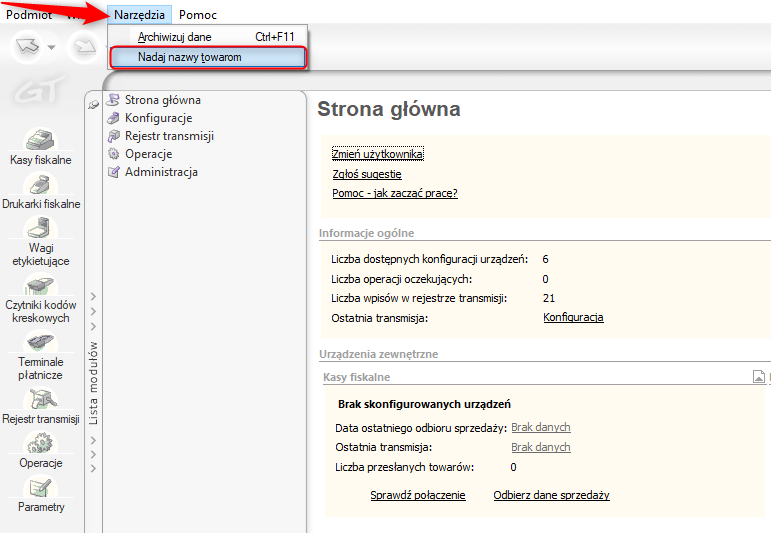Open the Kasy fiskalne module
Viewport: 771px width, 533px height.
coord(40,145)
